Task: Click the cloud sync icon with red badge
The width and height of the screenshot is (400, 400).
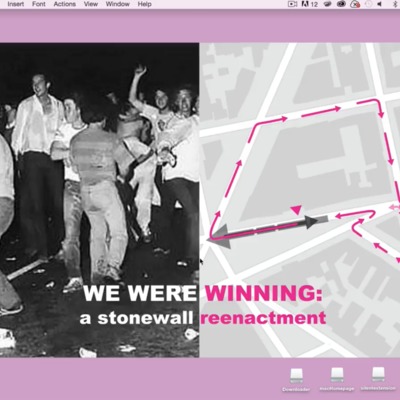Action: pos(354,4)
